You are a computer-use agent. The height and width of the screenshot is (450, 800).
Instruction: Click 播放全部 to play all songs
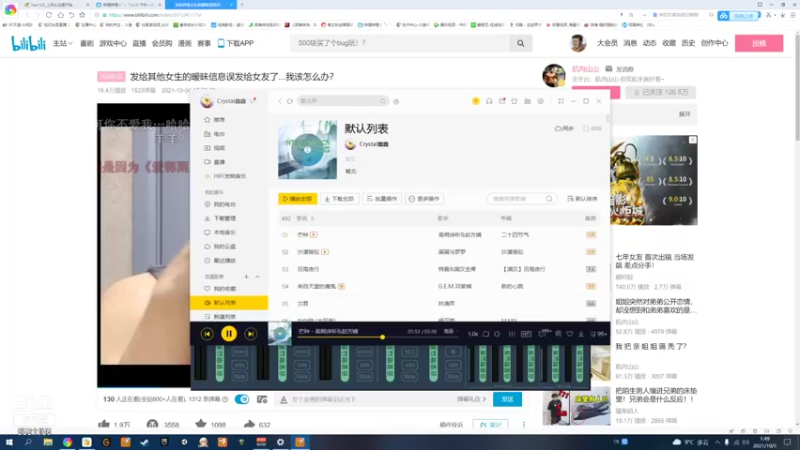(297, 198)
